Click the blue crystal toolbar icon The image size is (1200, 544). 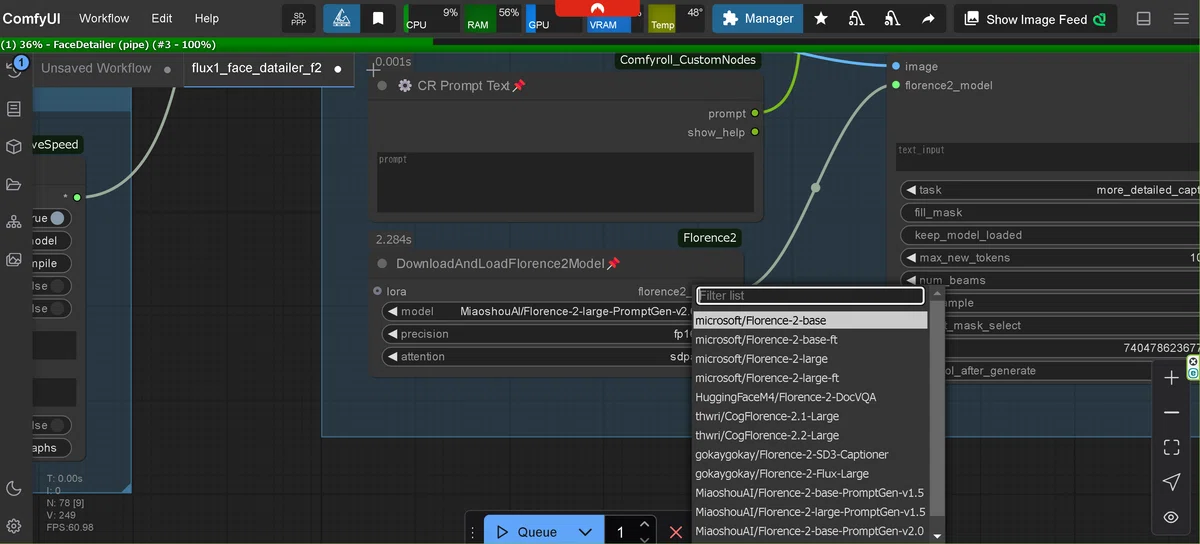pos(341,18)
